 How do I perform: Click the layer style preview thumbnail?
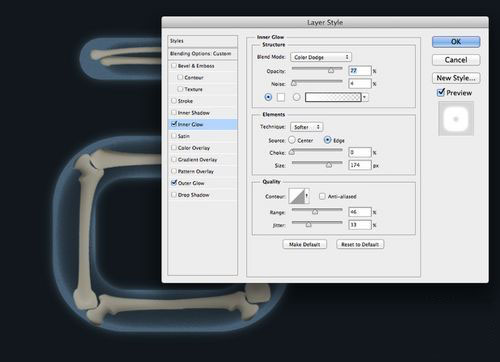pos(456,119)
